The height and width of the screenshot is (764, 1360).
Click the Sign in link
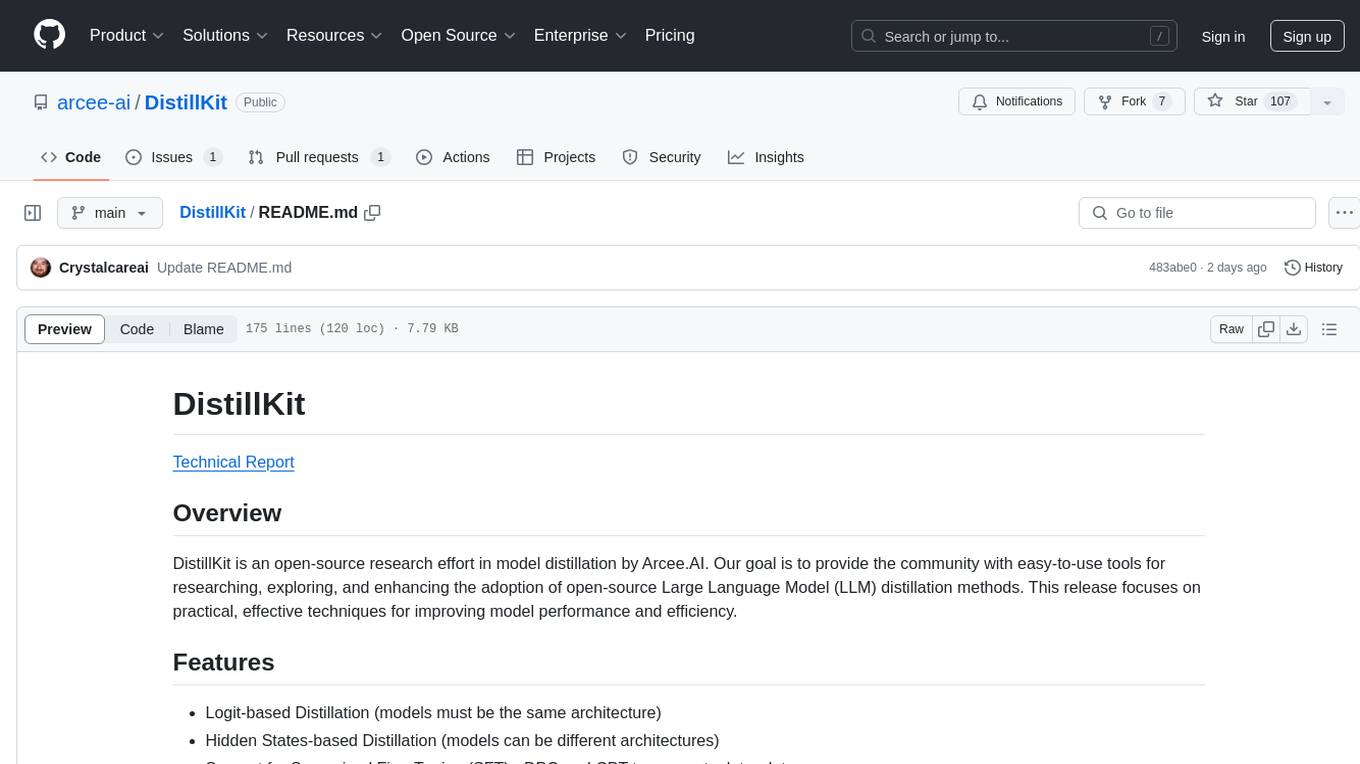click(x=1223, y=36)
